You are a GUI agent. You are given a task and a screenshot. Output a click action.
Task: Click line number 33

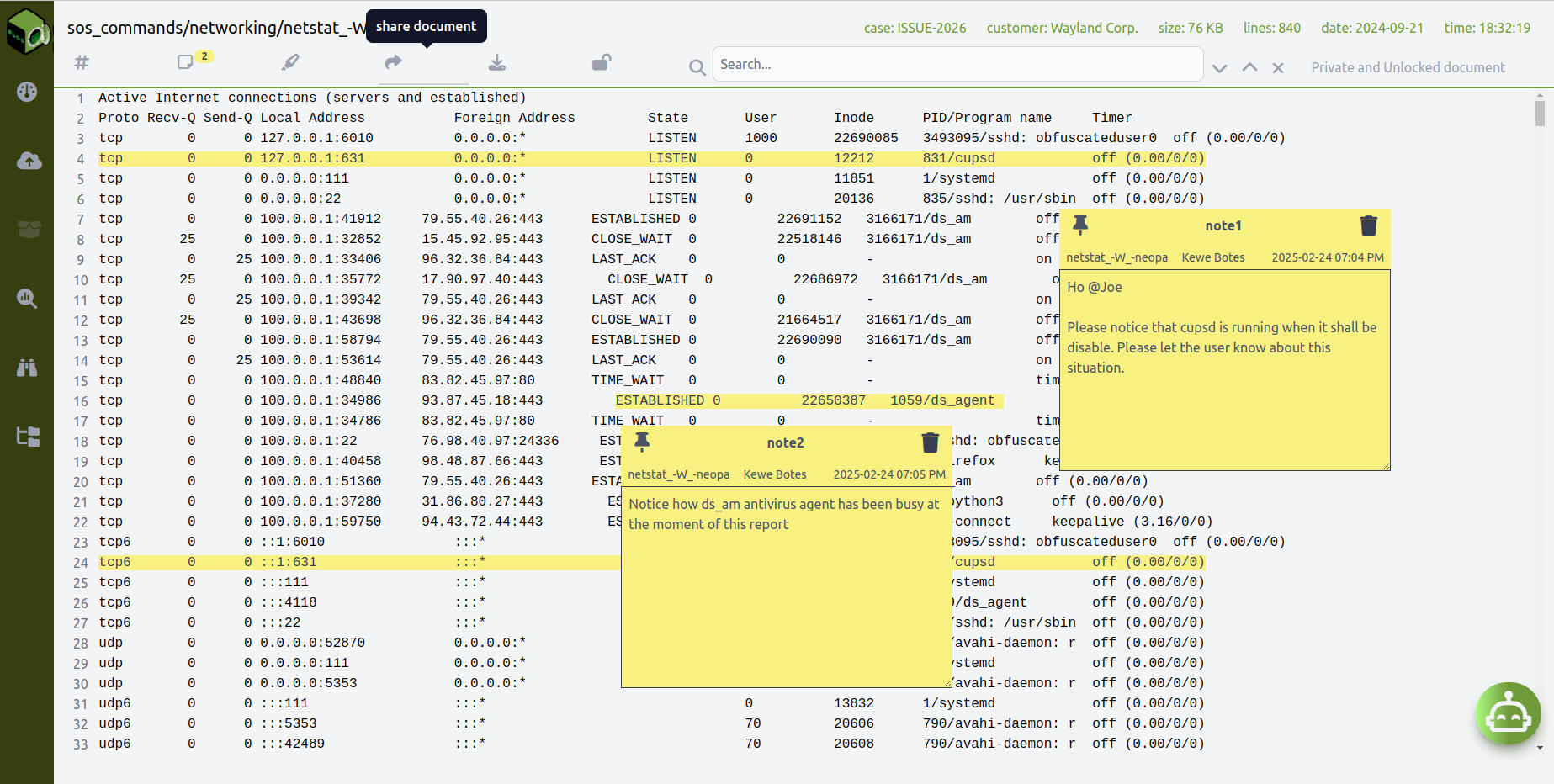[80, 744]
